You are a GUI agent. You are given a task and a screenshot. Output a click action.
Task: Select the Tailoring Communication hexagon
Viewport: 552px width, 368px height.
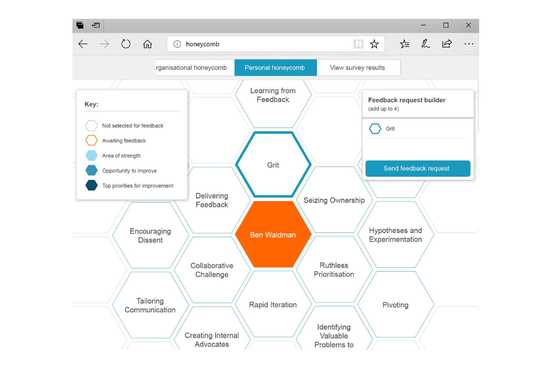tap(150, 305)
